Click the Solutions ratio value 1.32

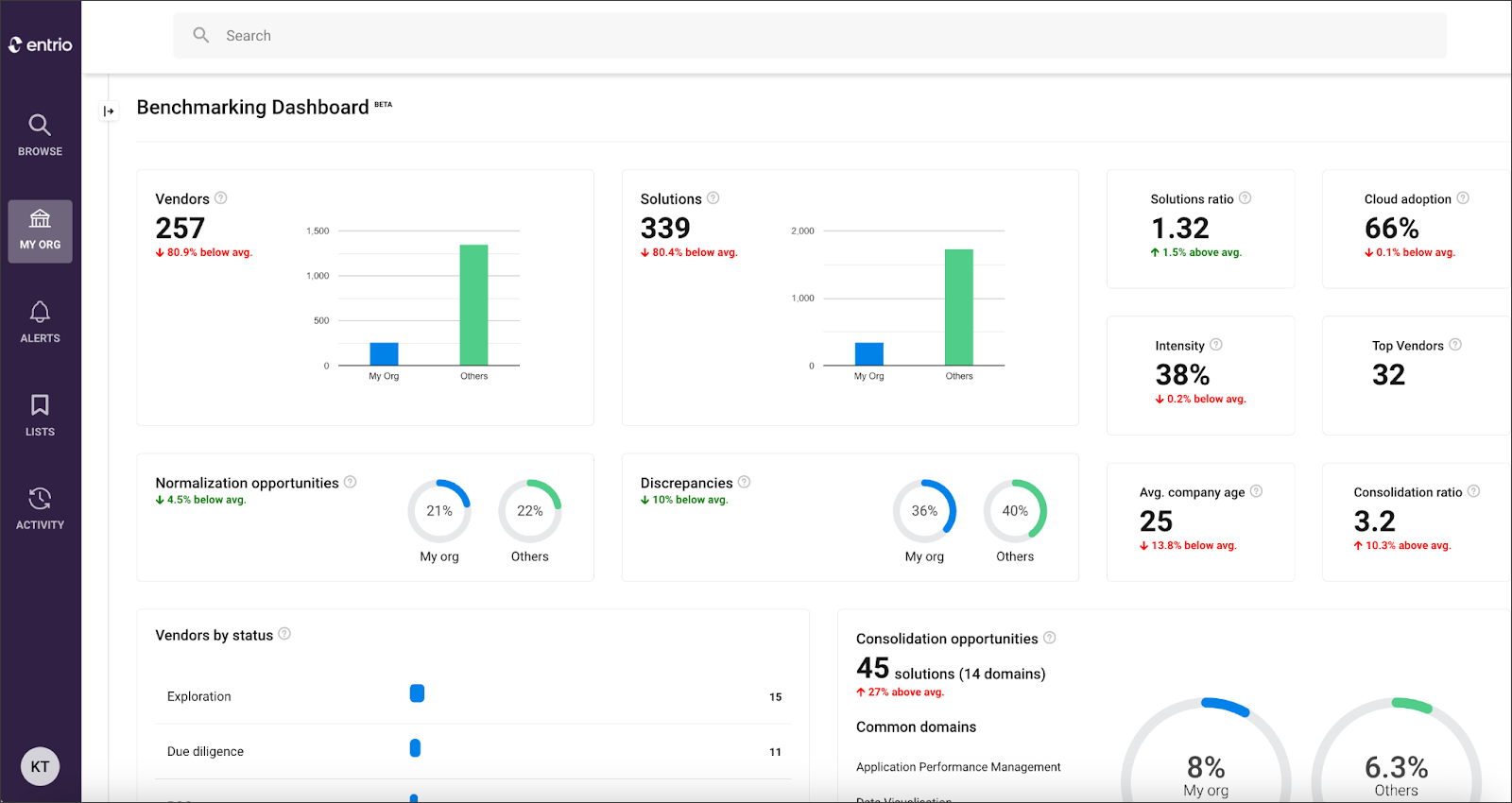click(1180, 228)
